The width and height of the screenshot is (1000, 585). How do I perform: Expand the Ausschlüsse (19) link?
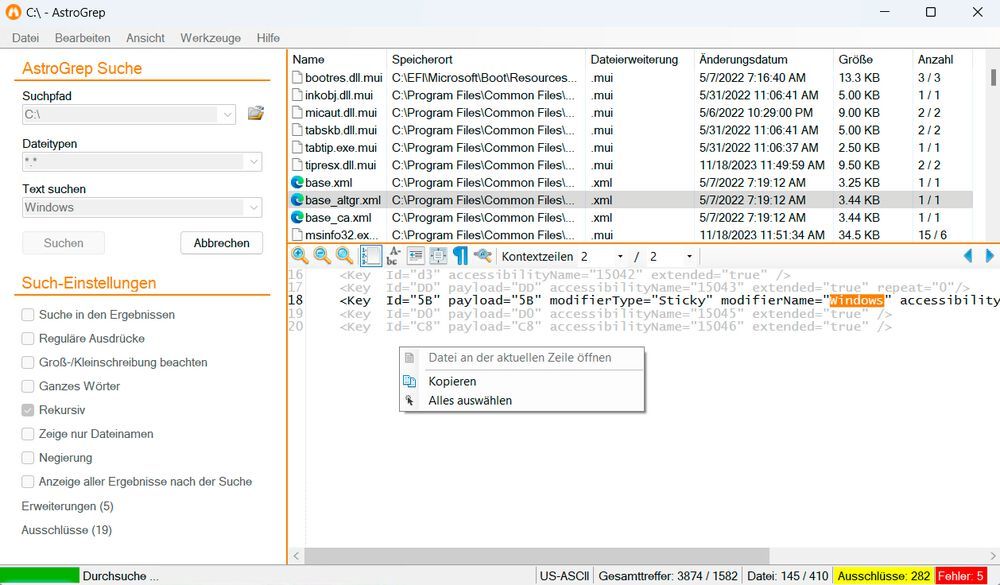click(66, 530)
